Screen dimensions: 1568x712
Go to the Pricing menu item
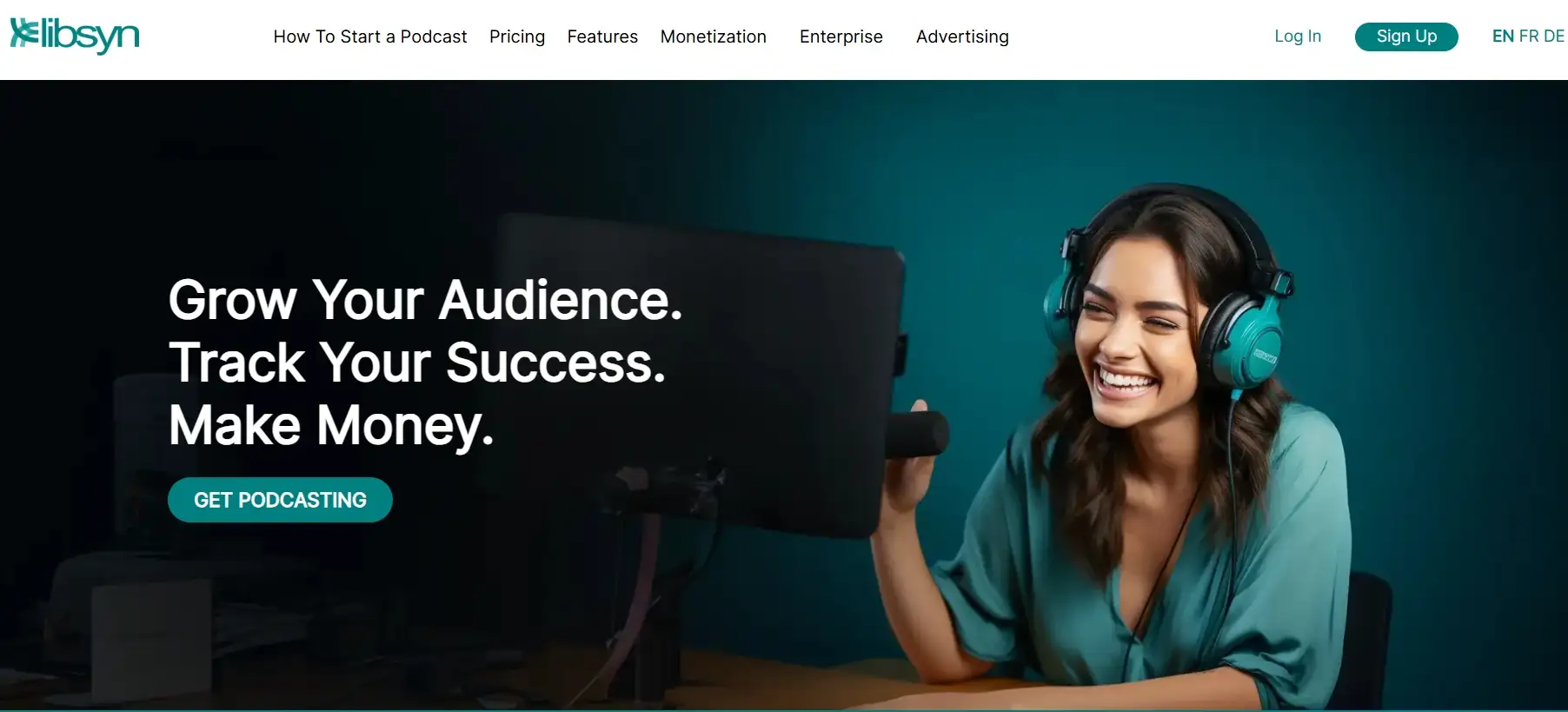517,37
